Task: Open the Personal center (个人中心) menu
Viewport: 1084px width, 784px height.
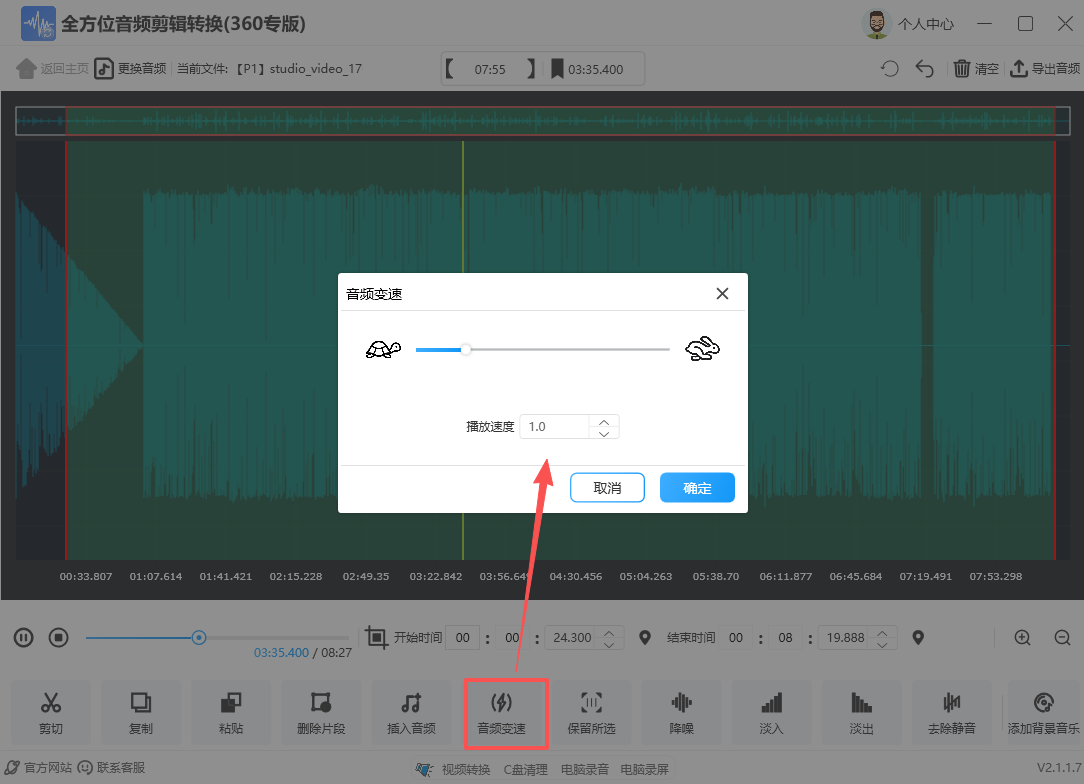Action: tap(908, 24)
